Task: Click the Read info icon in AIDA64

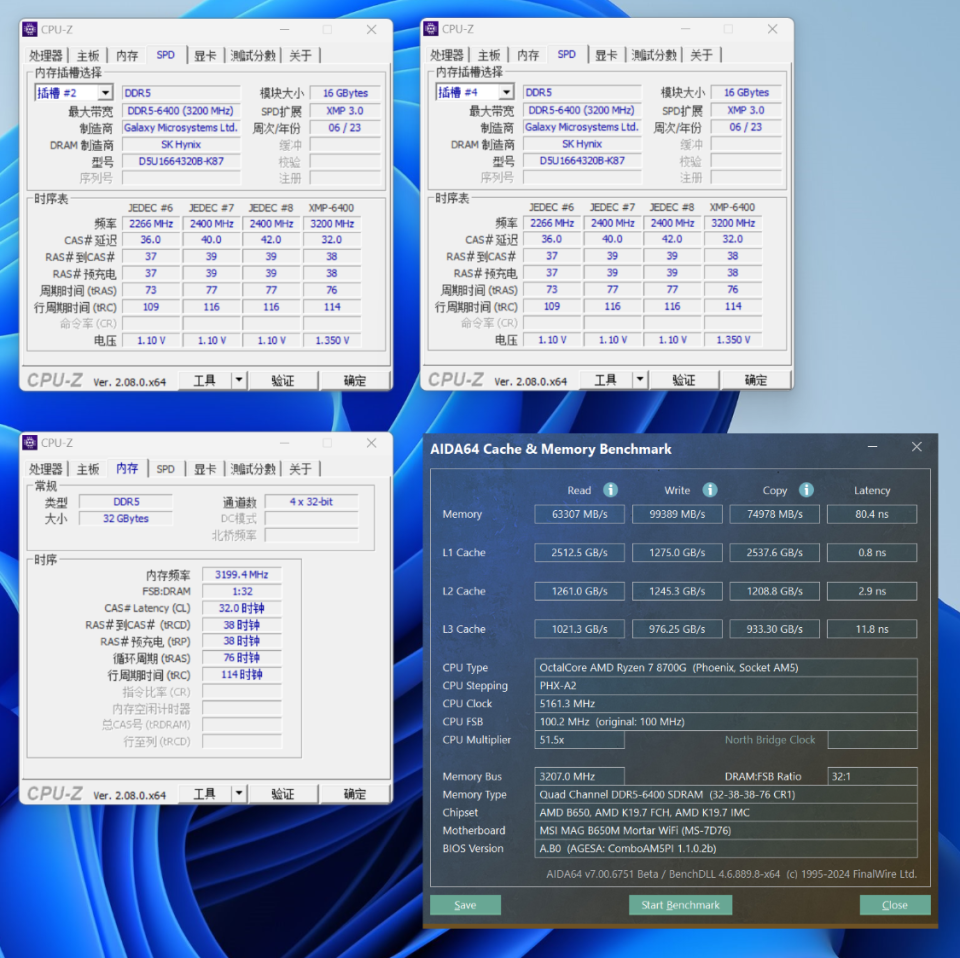Action: tap(610, 490)
